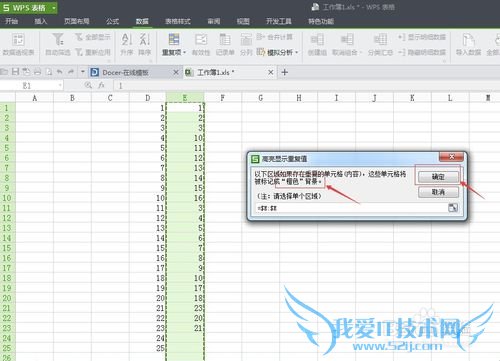Image resolution: width=500 pixels, height=361 pixels.
Task: Add a new document tab with plus
Action: pos(284,72)
